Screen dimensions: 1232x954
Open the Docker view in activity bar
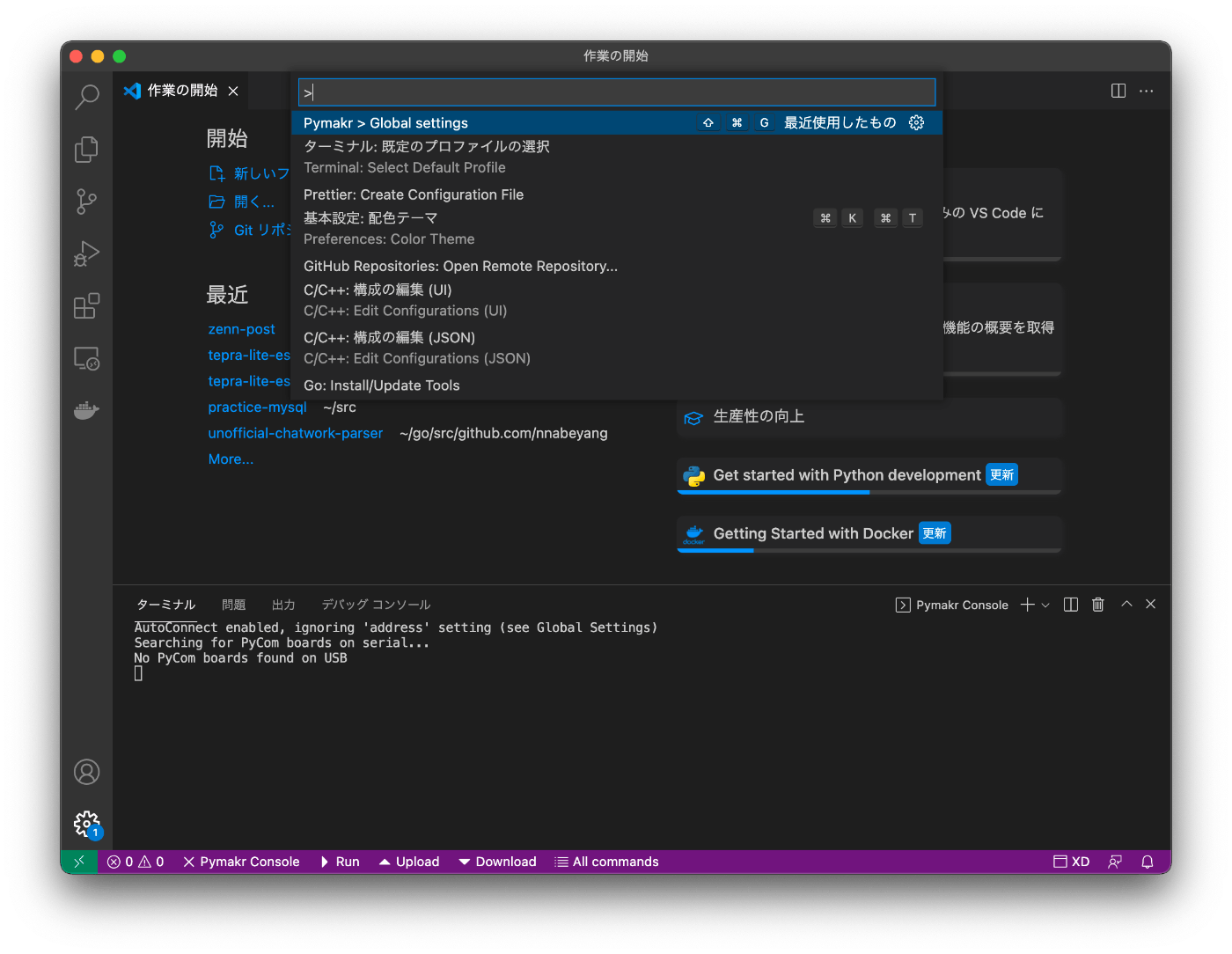(86, 410)
